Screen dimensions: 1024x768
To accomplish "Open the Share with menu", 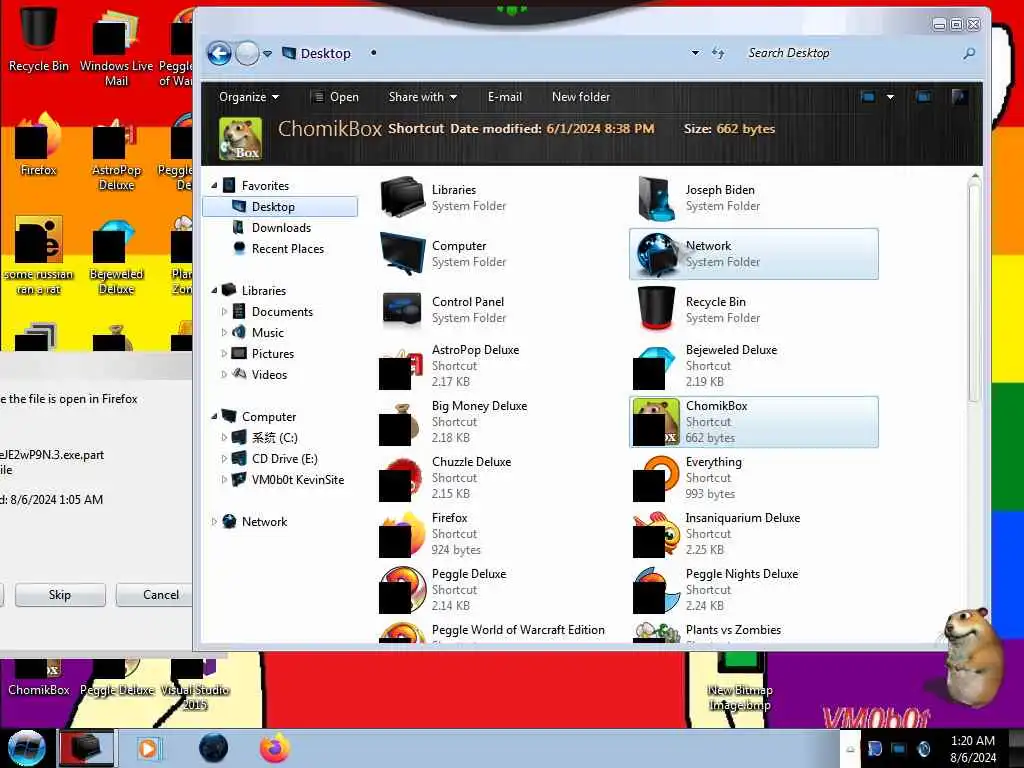I will [x=423, y=97].
